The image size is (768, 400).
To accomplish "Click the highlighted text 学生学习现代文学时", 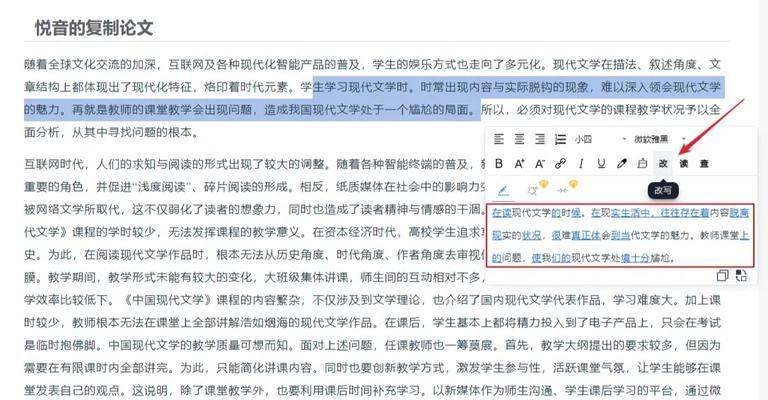I will (355, 87).
